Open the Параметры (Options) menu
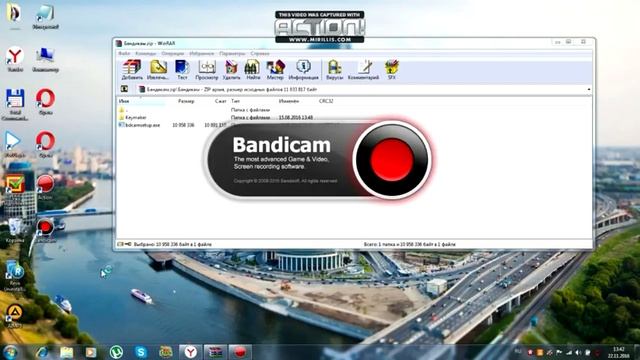The image size is (640, 360). click(232, 53)
